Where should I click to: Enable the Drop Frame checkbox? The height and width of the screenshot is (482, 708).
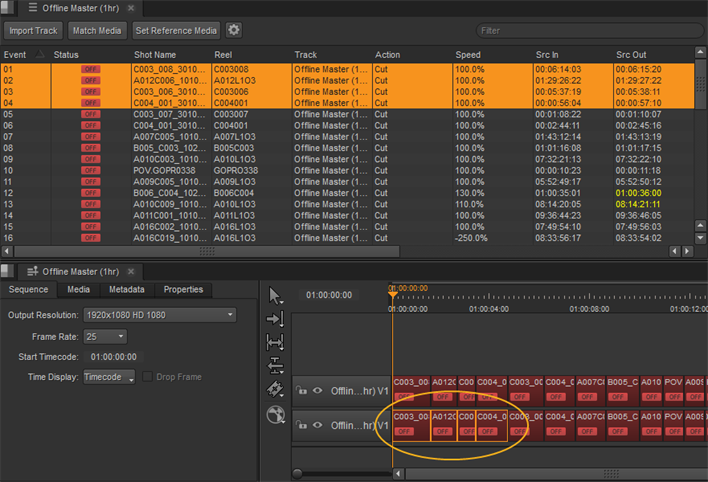pos(148,377)
